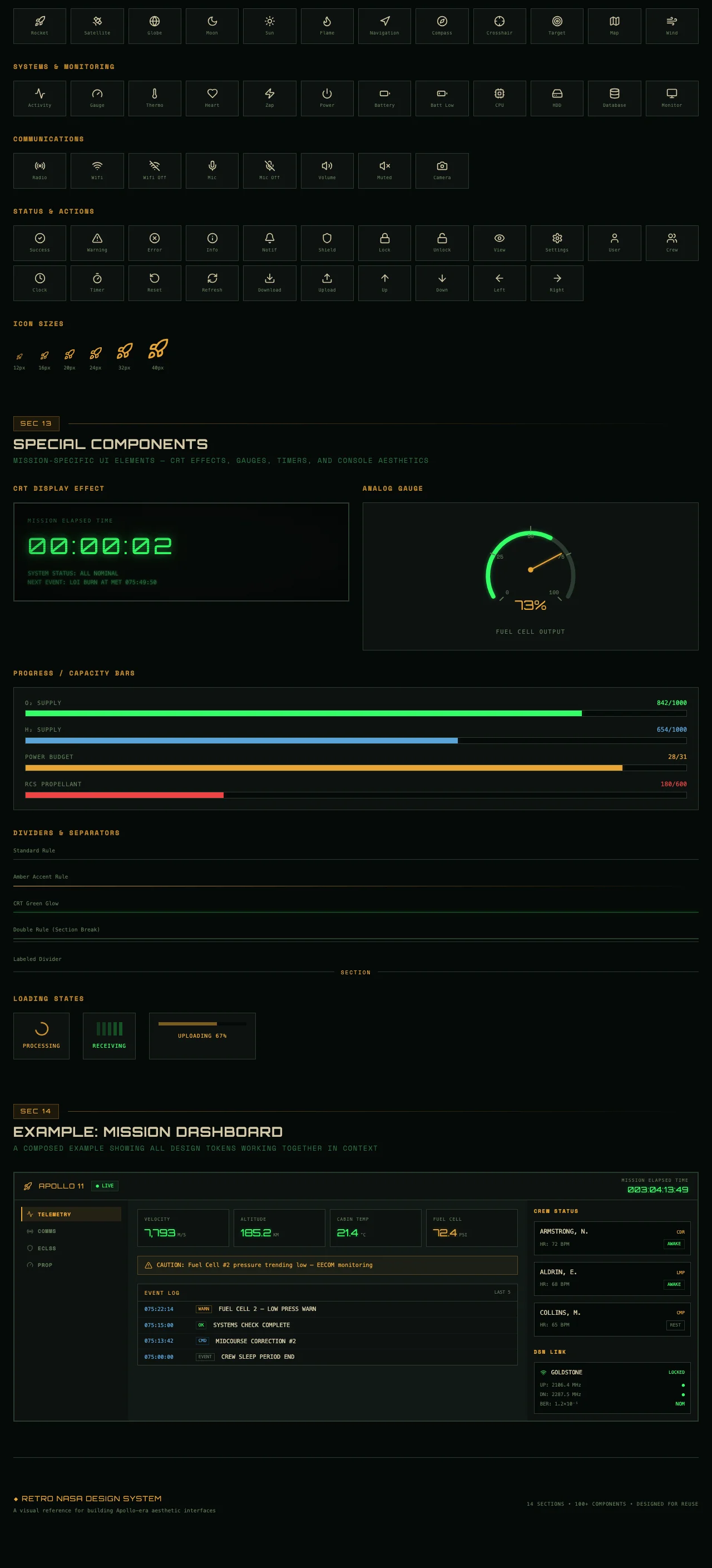This screenshot has height=1568, width=712.
Task: Select the Refresh icon tile
Action: [x=212, y=284]
